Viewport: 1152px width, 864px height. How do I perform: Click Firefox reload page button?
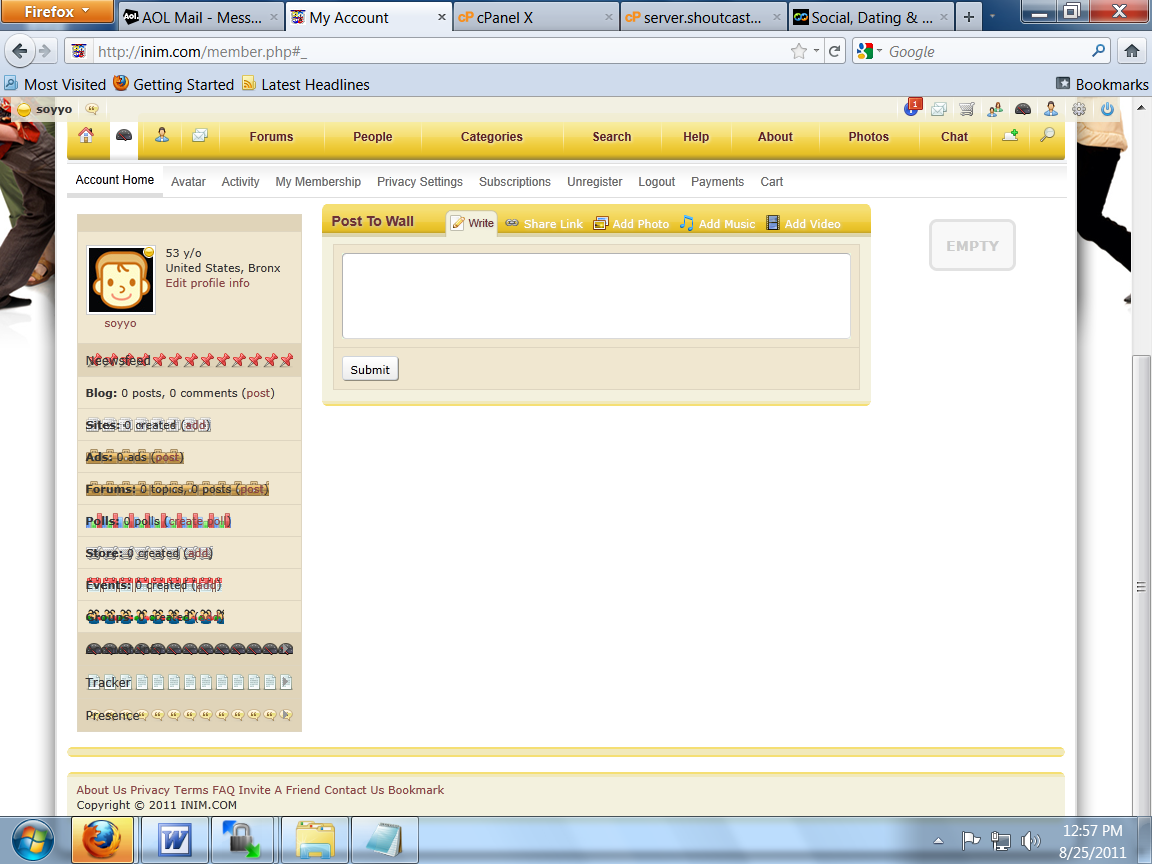pyautogui.click(x=834, y=51)
